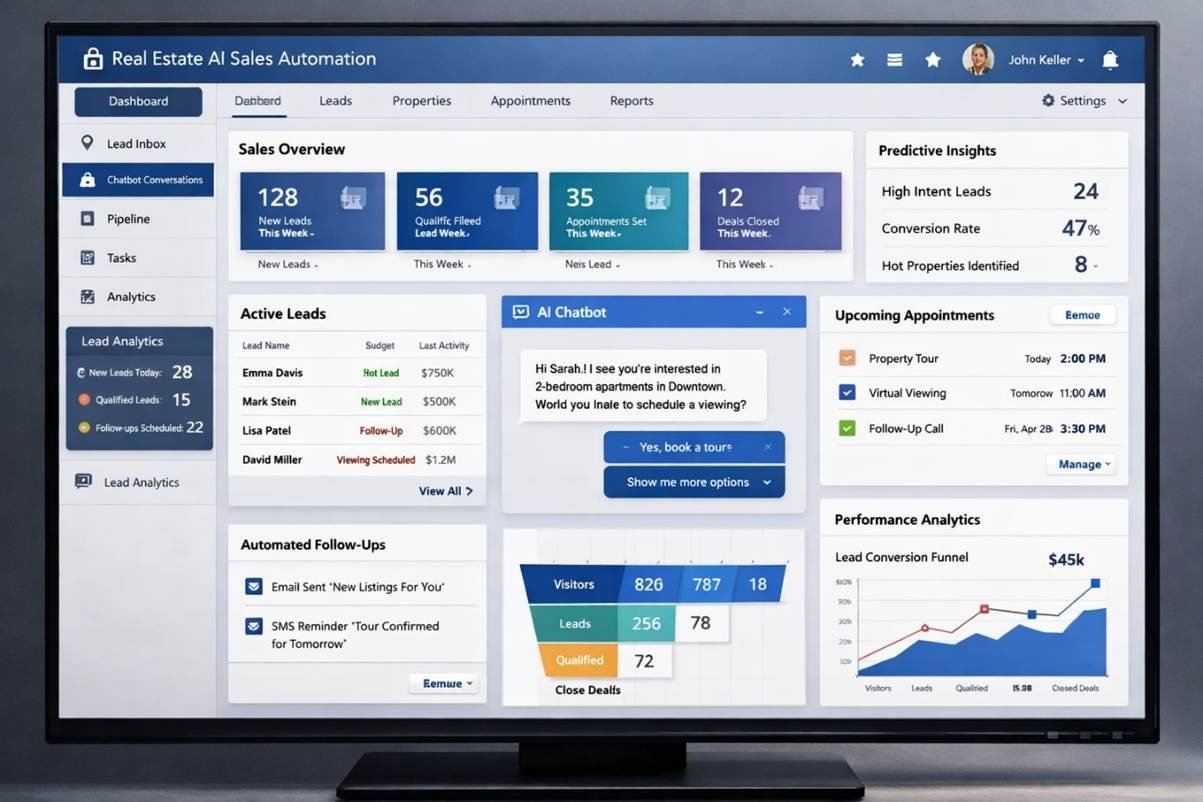Open the Reports tab
The image size is (1203, 802).
tap(631, 101)
